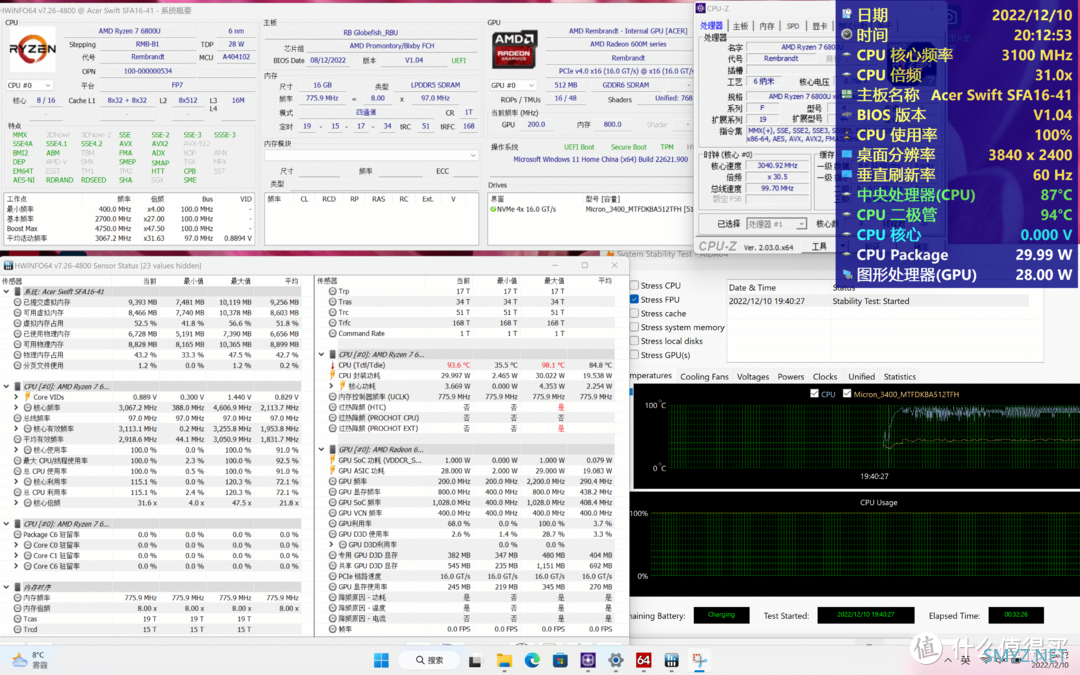
Task: Expand the Core C0 驻留率 row
Action: tap(17, 545)
